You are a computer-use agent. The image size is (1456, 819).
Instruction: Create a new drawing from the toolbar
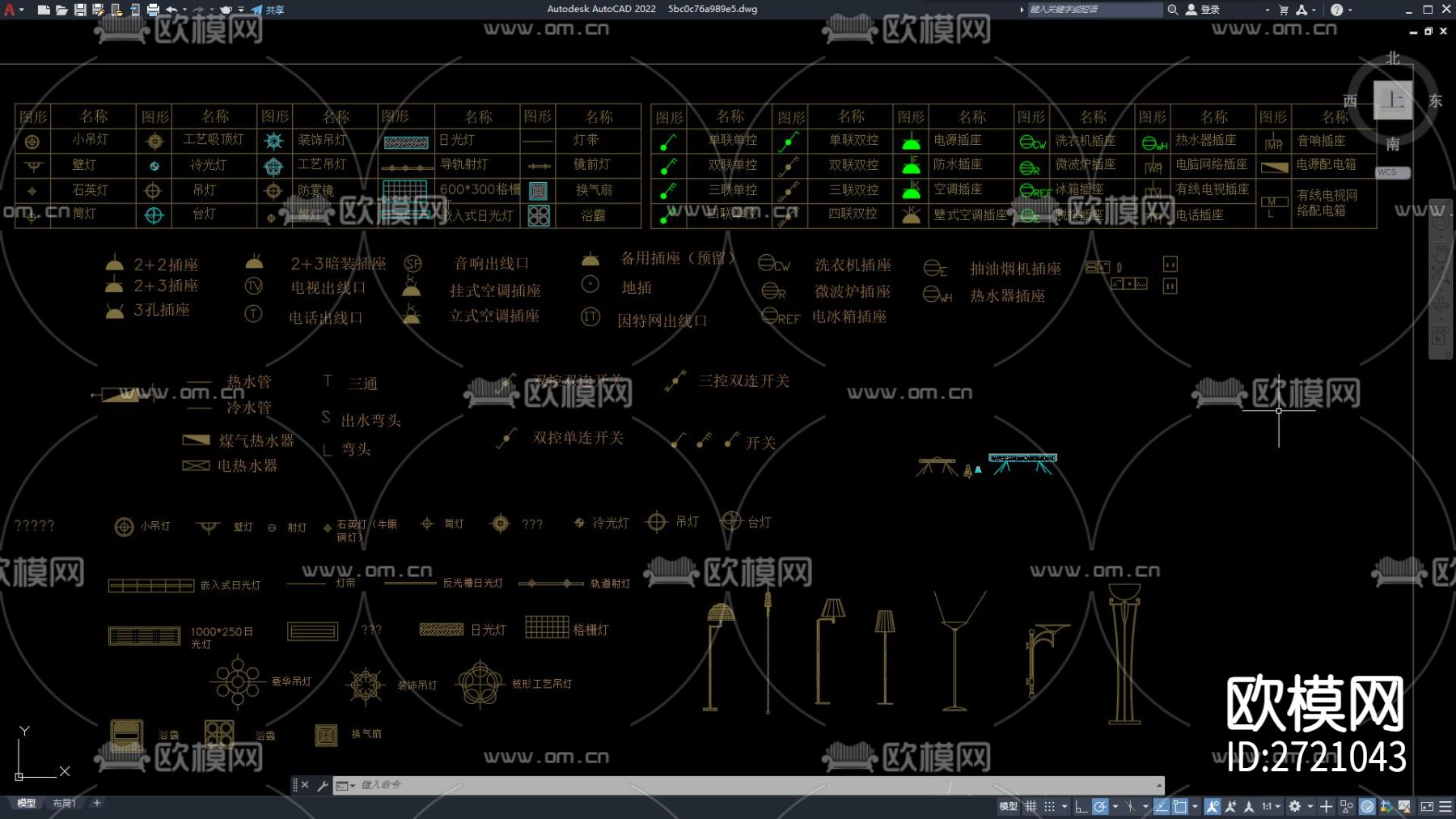tap(44, 10)
